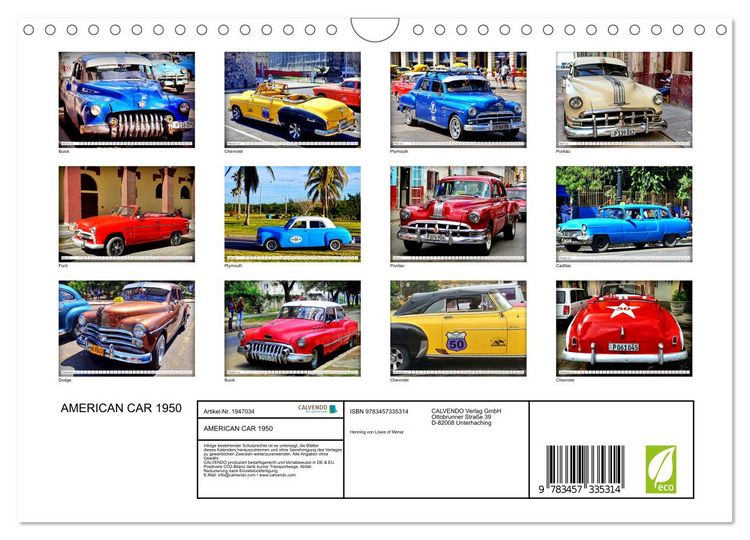Click 'AMERICAN CAR 1950' inside the info box
This screenshot has width=750, height=540.
(x=238, y=429)
